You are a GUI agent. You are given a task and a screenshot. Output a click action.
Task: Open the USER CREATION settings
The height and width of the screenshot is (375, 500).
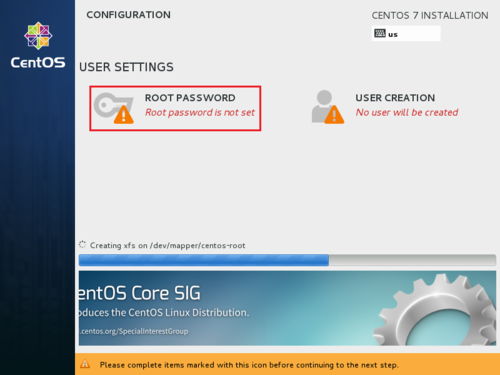[385, 107]
